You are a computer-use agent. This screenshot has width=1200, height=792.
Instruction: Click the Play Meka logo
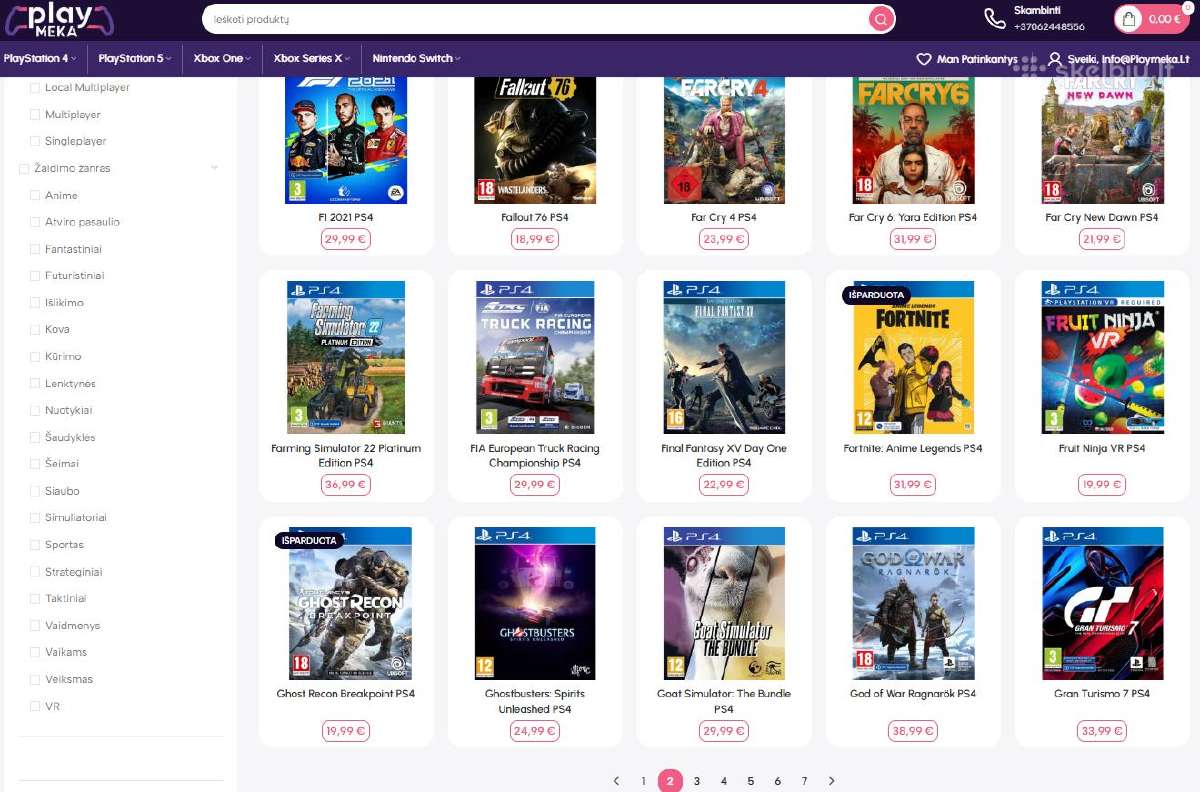click(x=59, y=20)
